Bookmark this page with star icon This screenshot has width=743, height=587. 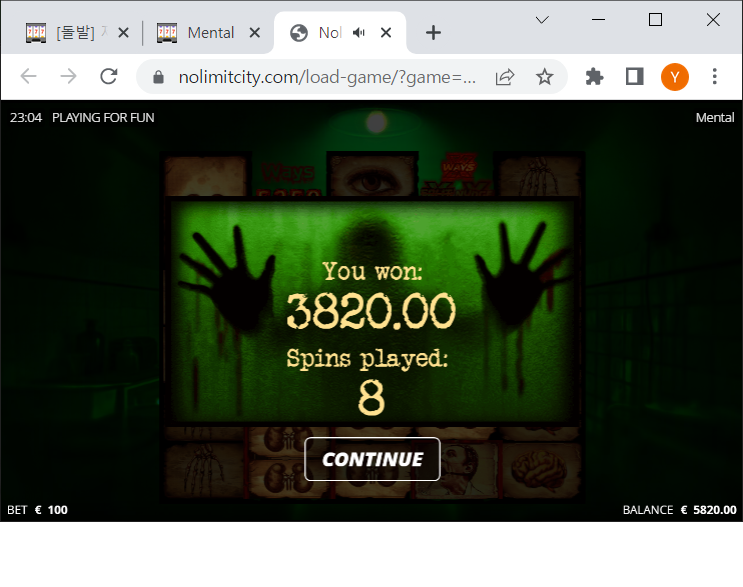[544, 77]
